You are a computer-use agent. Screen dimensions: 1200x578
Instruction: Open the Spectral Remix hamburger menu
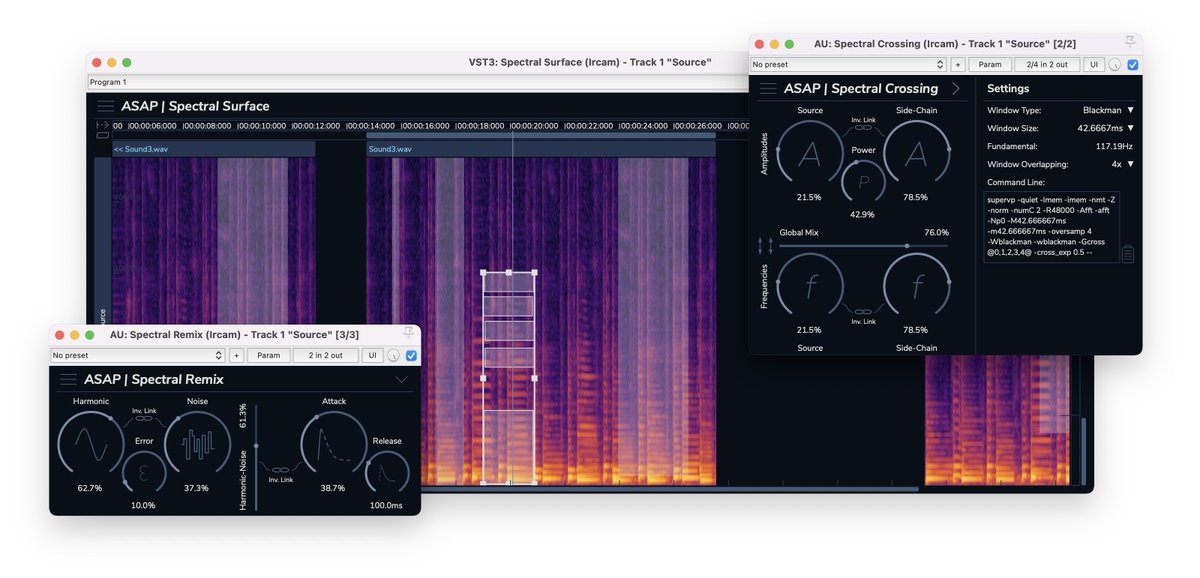[68, 379]
